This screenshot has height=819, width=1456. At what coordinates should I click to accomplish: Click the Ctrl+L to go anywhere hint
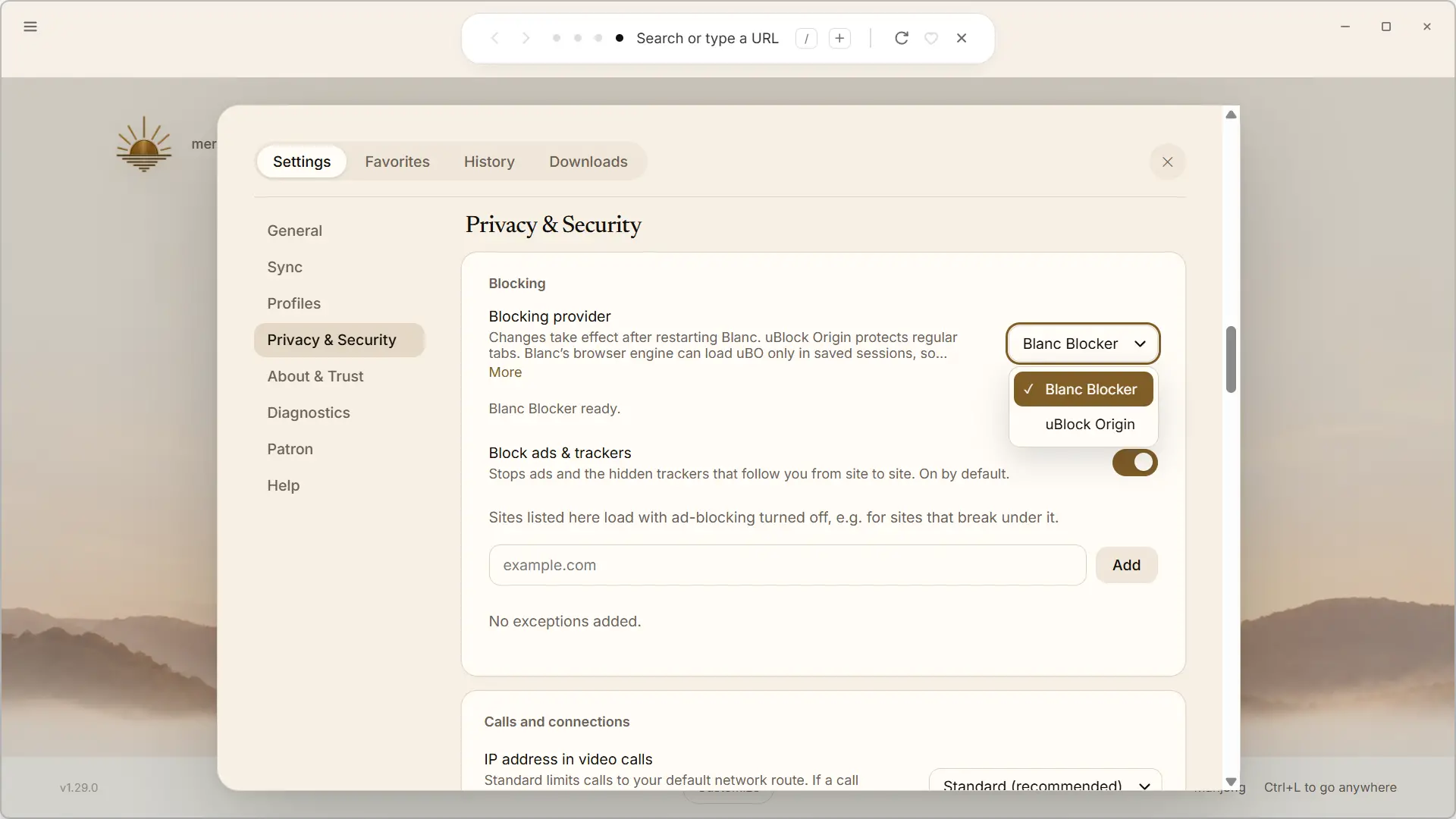[x=1330, y=787]
